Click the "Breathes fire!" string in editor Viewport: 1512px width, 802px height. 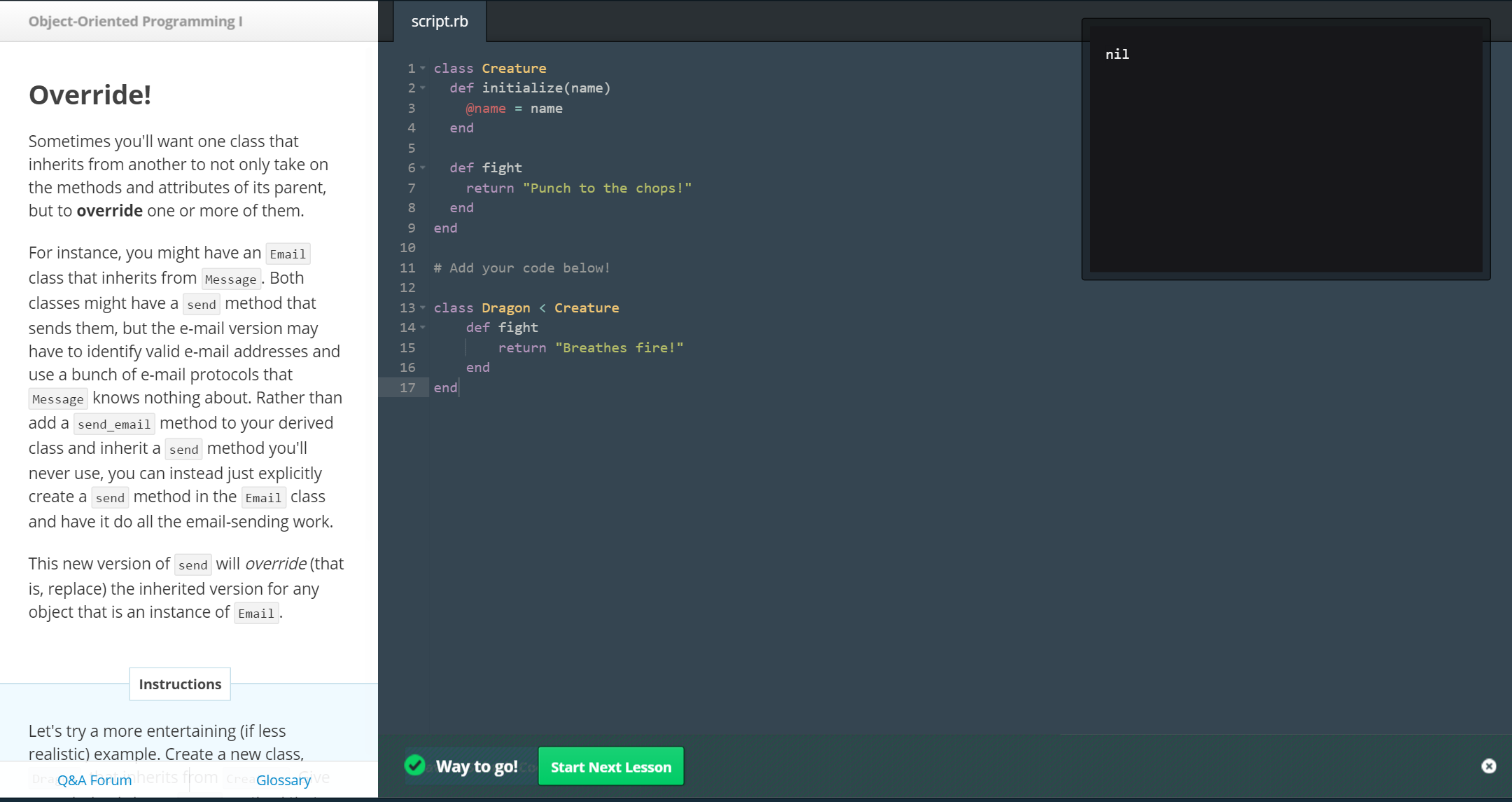point(619,348)
